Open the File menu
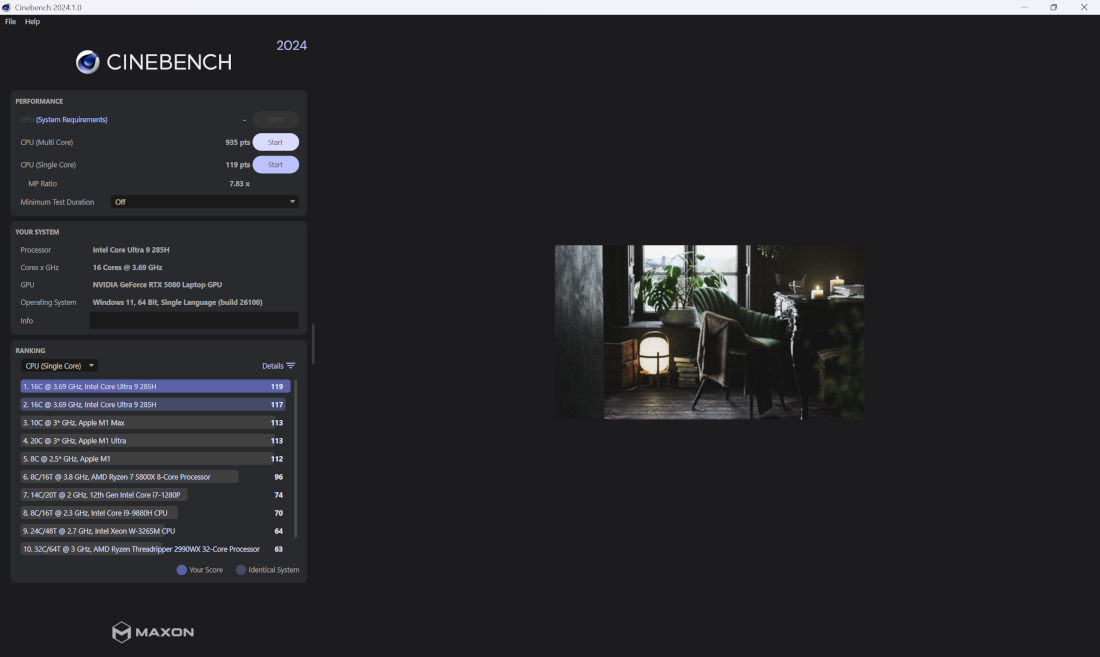Viewport: 1100px width, 657px height. point(10,21)
